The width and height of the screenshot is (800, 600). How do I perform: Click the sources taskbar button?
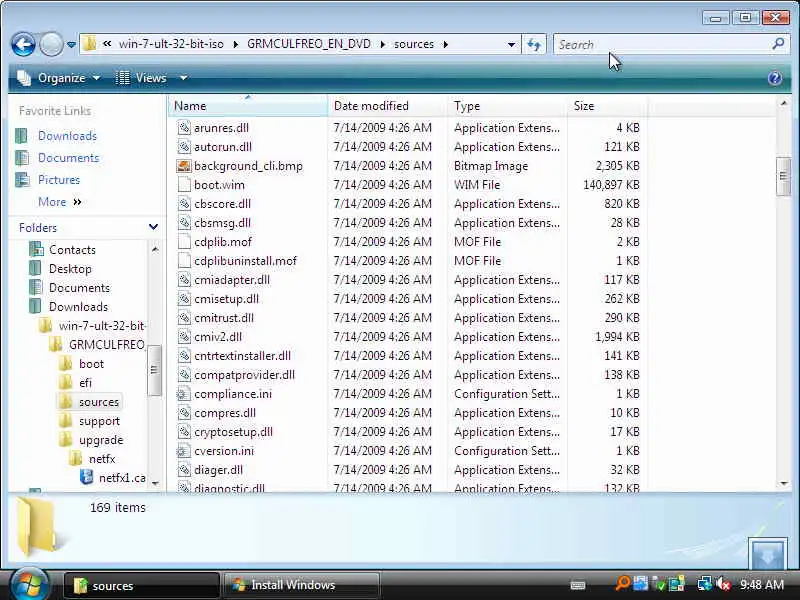coord(142,585)
